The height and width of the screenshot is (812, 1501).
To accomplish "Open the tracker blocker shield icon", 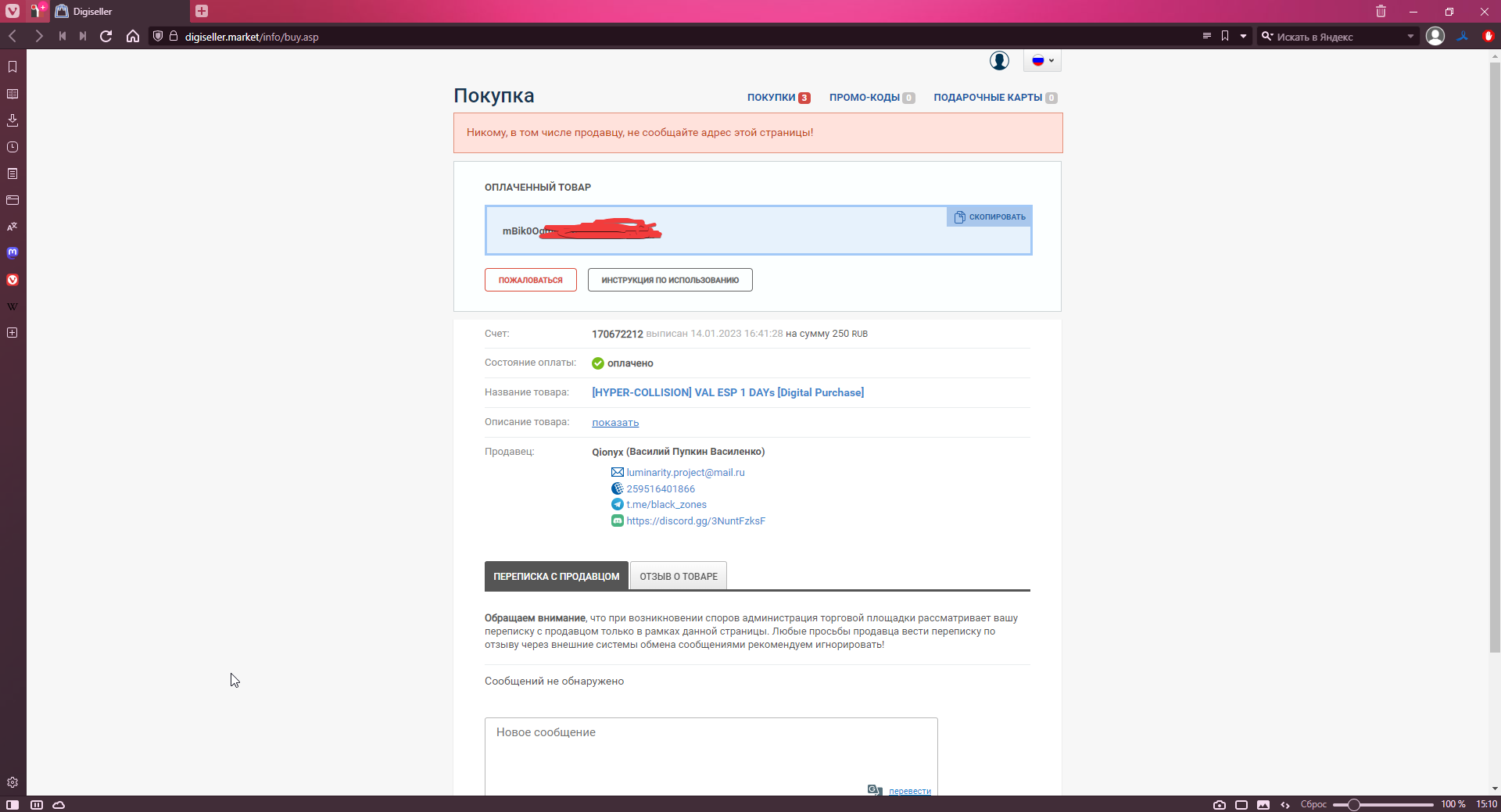I will tap(158, 36).
